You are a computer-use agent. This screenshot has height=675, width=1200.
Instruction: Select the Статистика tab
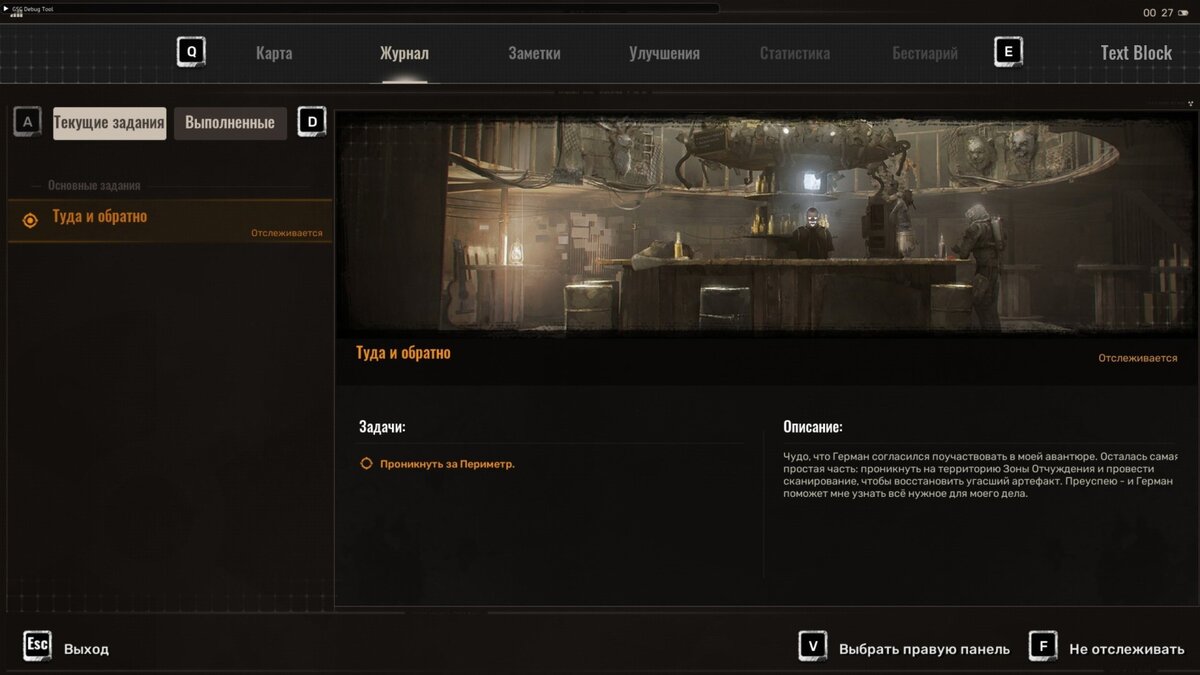tap(795, 54)
